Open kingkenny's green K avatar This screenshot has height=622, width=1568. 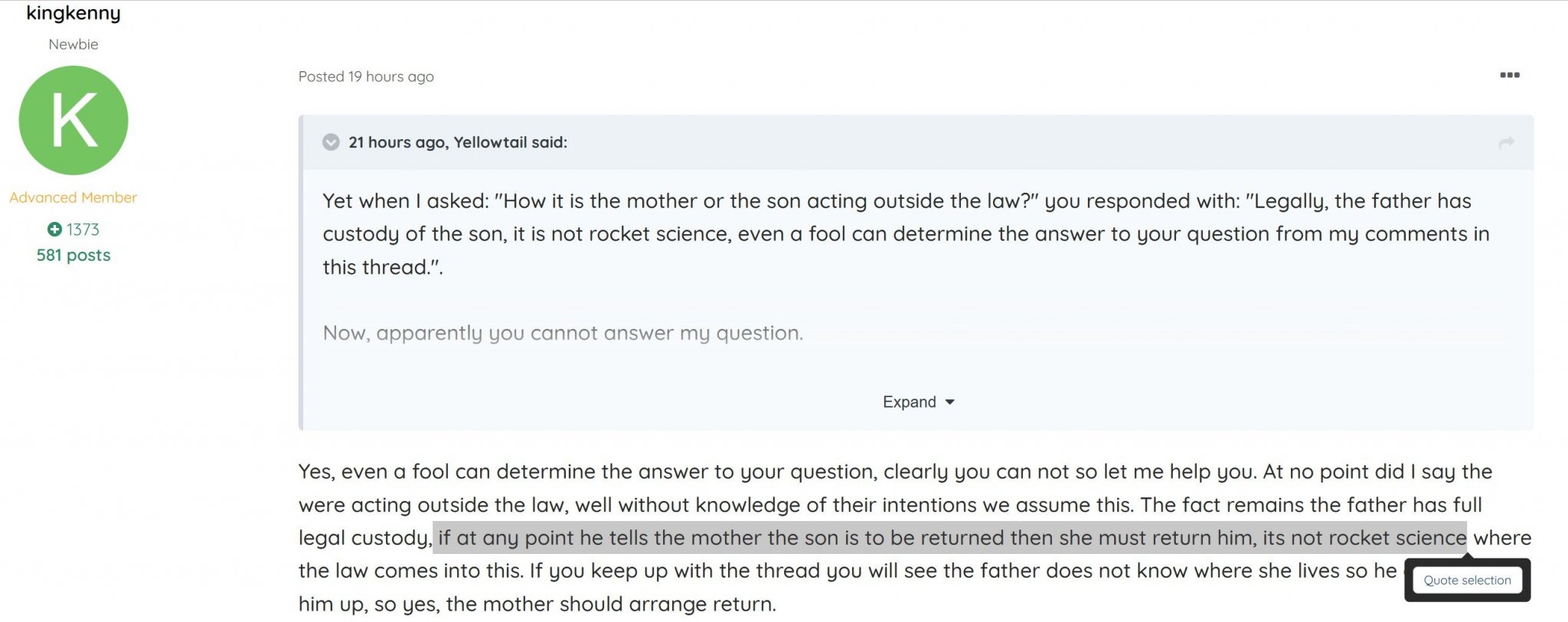73,120
